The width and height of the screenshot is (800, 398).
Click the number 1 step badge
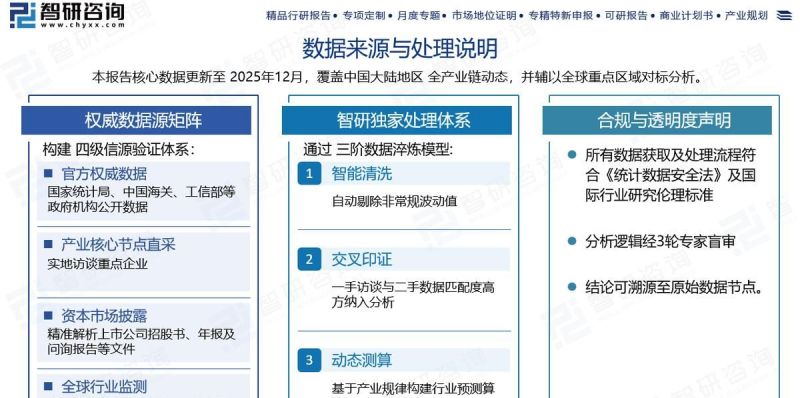[309, 173]
